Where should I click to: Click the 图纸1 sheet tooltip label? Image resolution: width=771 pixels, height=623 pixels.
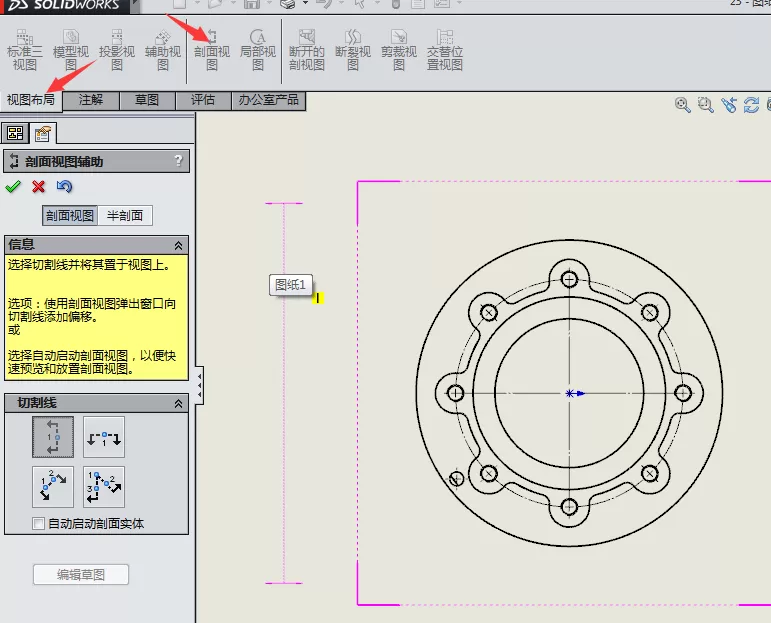pyautogui.click(x=291, y=285)
